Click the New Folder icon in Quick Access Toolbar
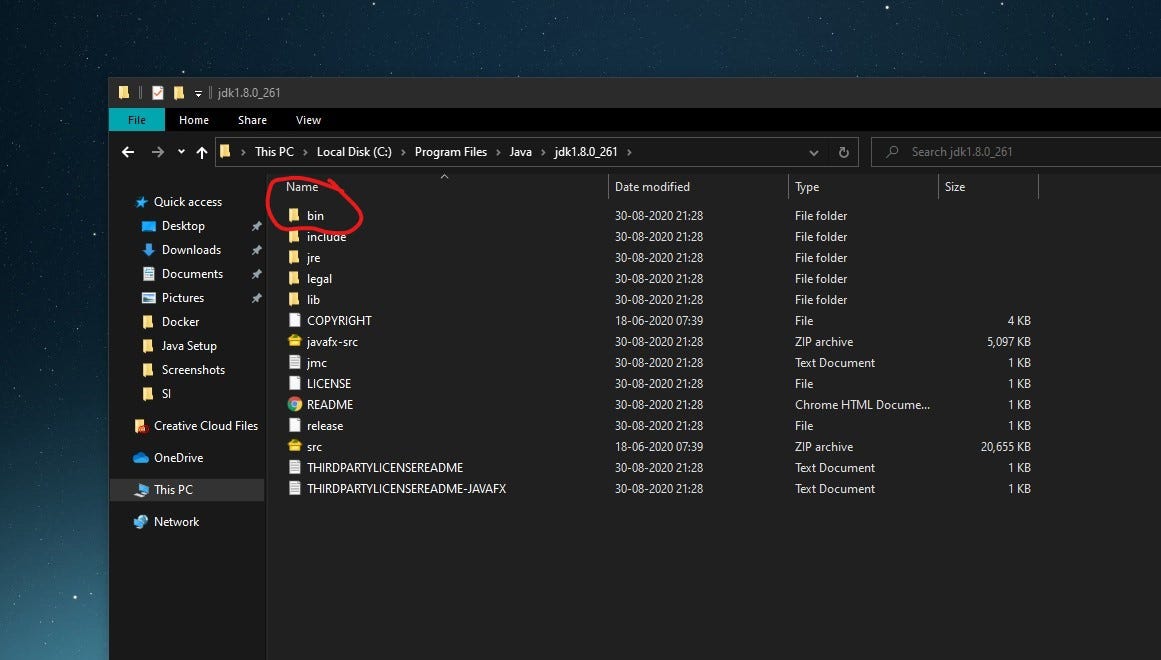The width and height of the screenshot is (1161, 660). point(177,91)
